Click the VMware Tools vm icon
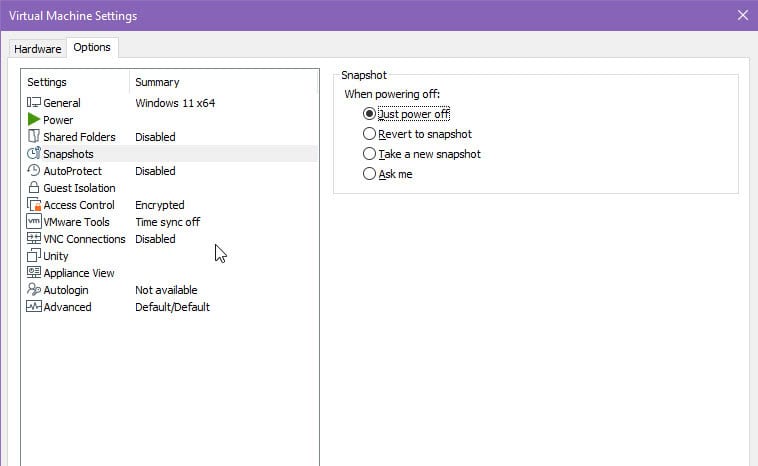 click(x=34, y=222)
